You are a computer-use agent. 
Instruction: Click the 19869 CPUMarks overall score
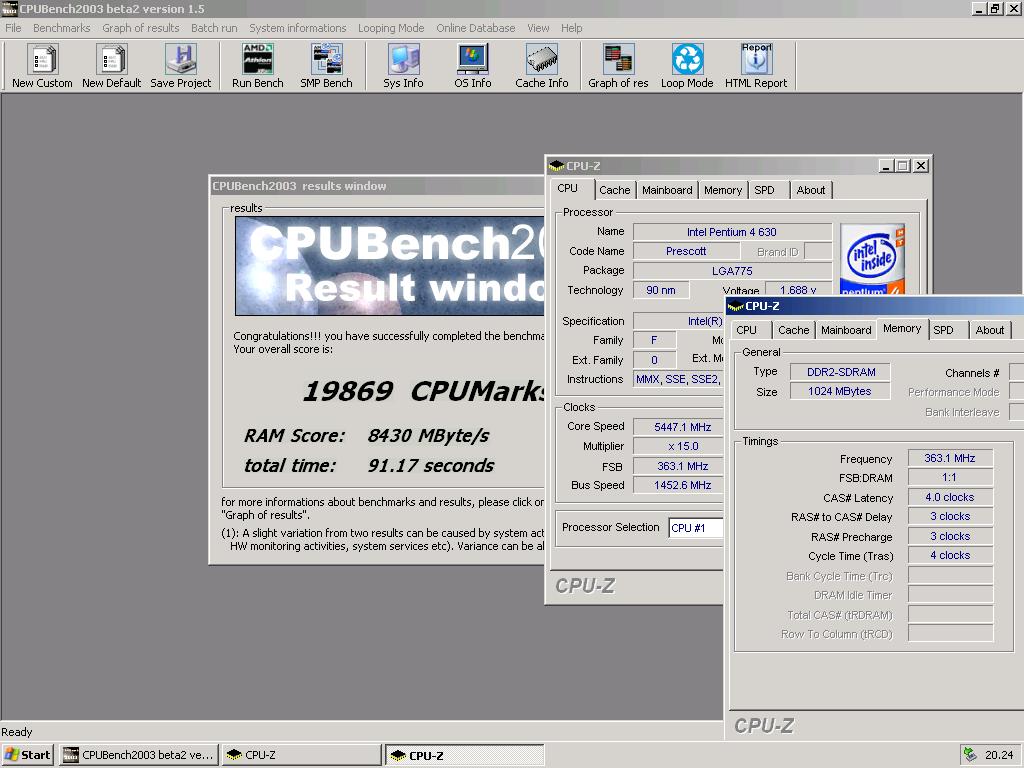pos(424,391)
